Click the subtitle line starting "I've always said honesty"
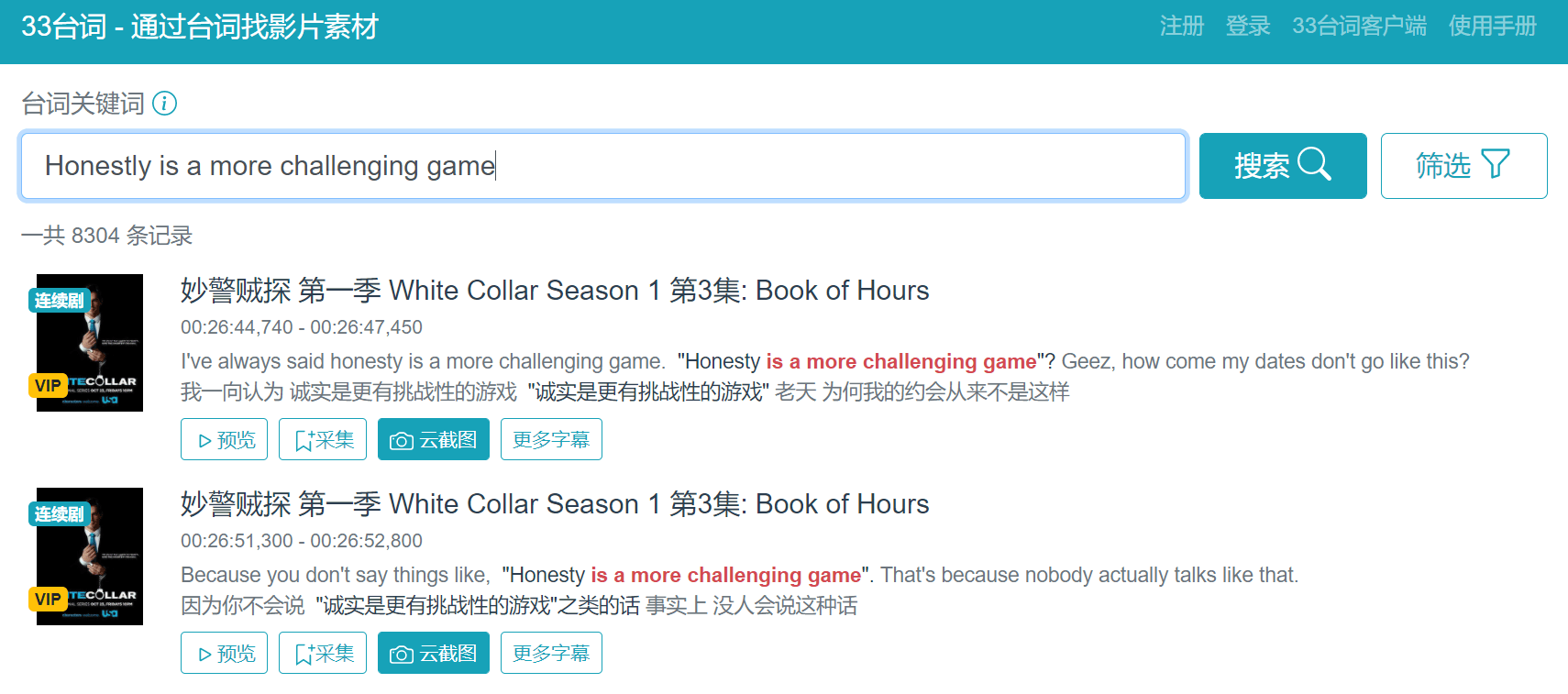 pyautogui.click(x=825, y=361)
